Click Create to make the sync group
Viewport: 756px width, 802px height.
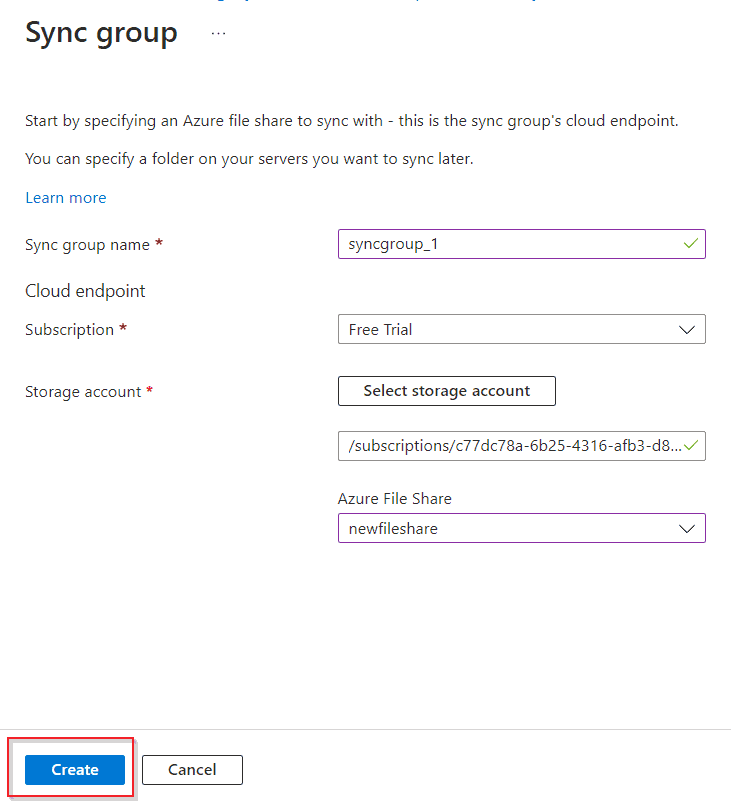tap(73, 770)
